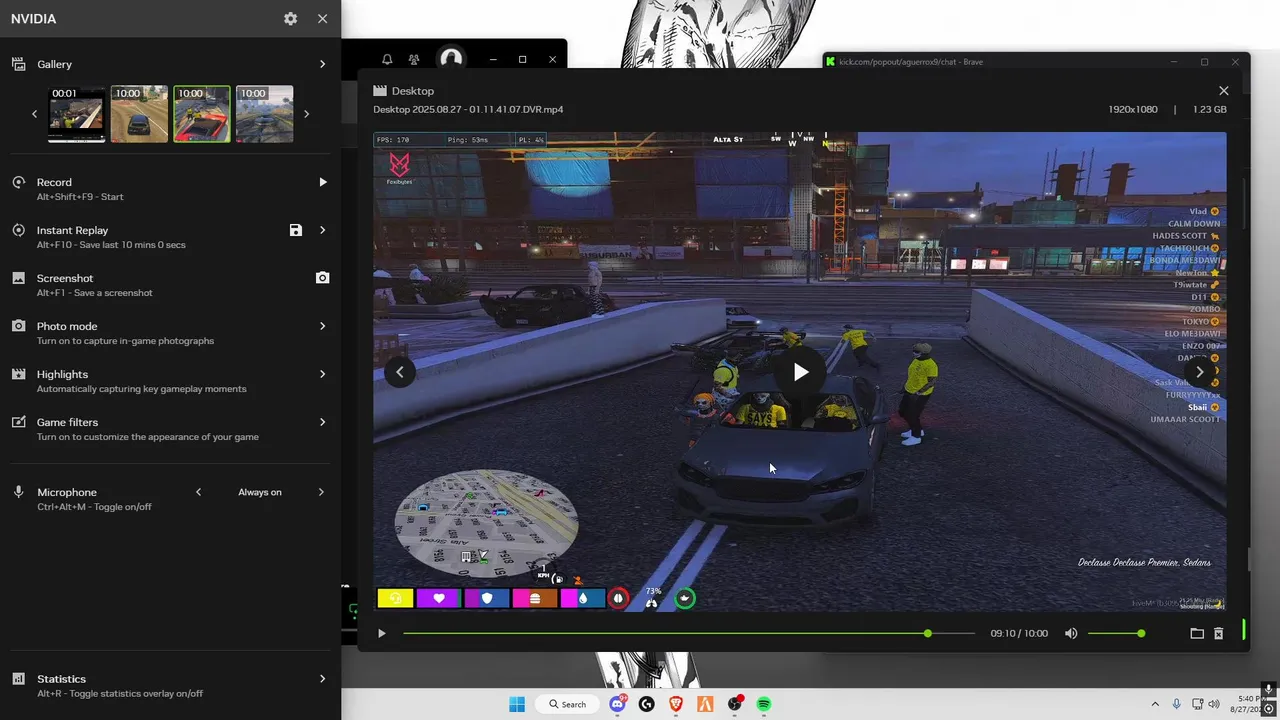Image resolution: width=1280 pixels, height=720 pixels.
Task: Open OBS Studio from the taskbar
Action: (x=735, y=704)
